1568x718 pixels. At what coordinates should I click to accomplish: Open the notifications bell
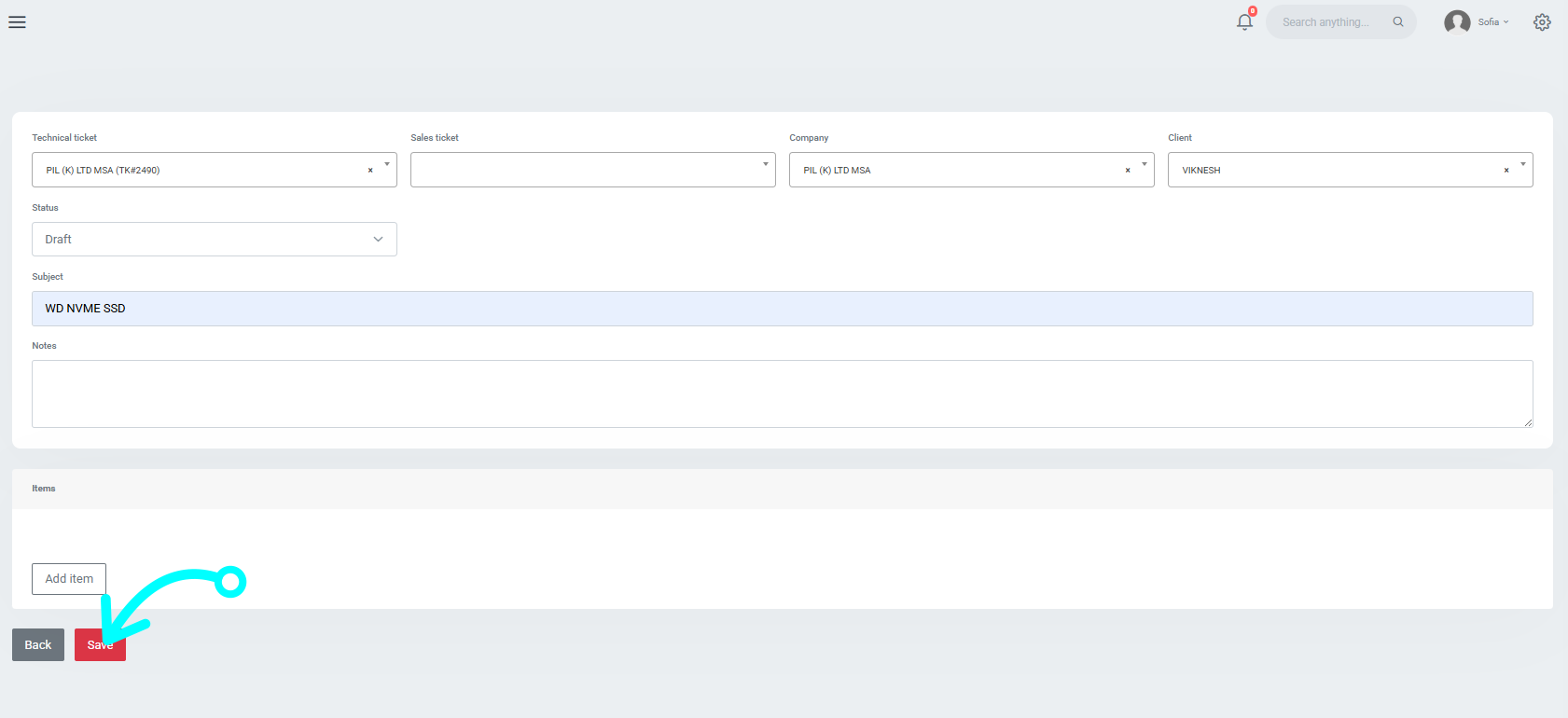click(x=1244, y=22)
